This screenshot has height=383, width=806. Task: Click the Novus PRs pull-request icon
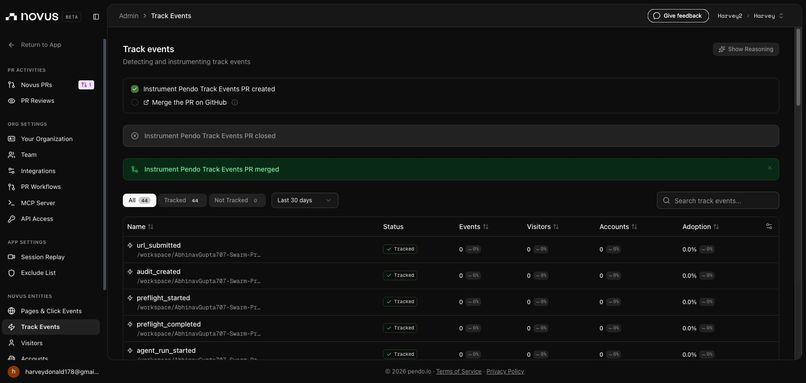coord(11,85)
